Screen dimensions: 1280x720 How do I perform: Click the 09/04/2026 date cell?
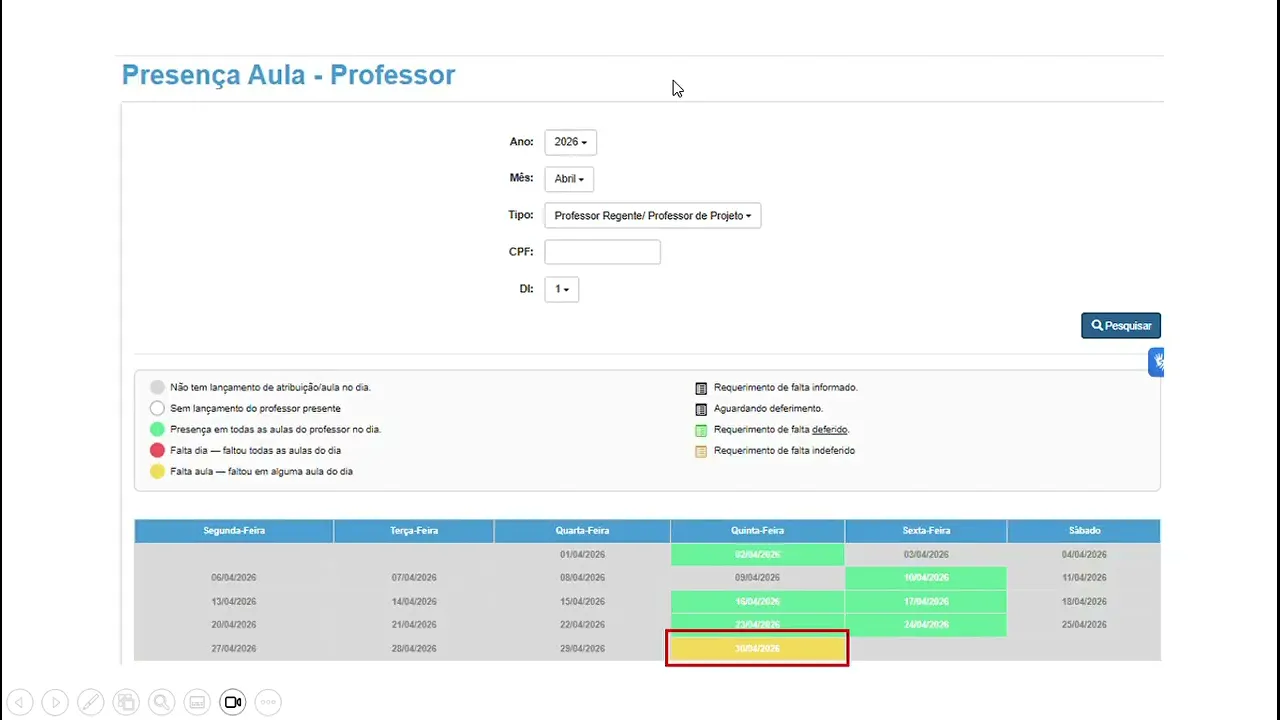[757, 578]
